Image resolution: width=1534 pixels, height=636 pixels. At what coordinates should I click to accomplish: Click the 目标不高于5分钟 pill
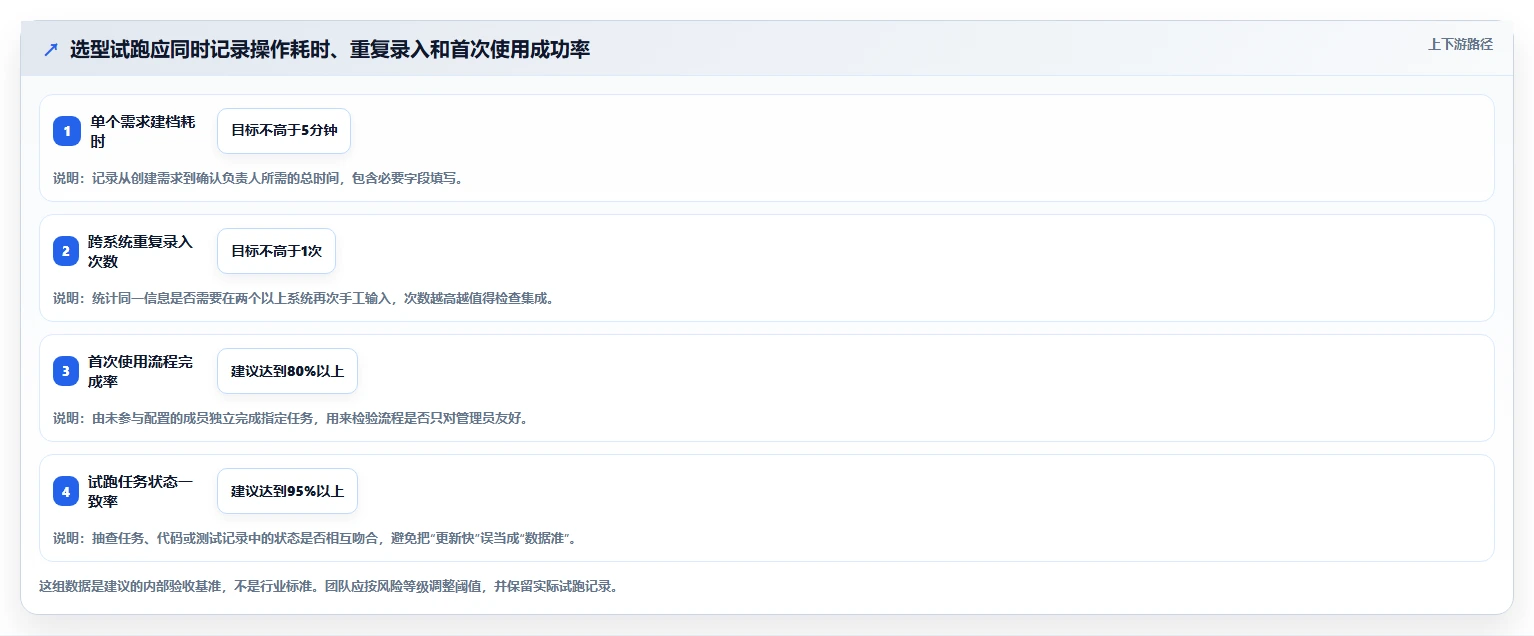[284, 131]
